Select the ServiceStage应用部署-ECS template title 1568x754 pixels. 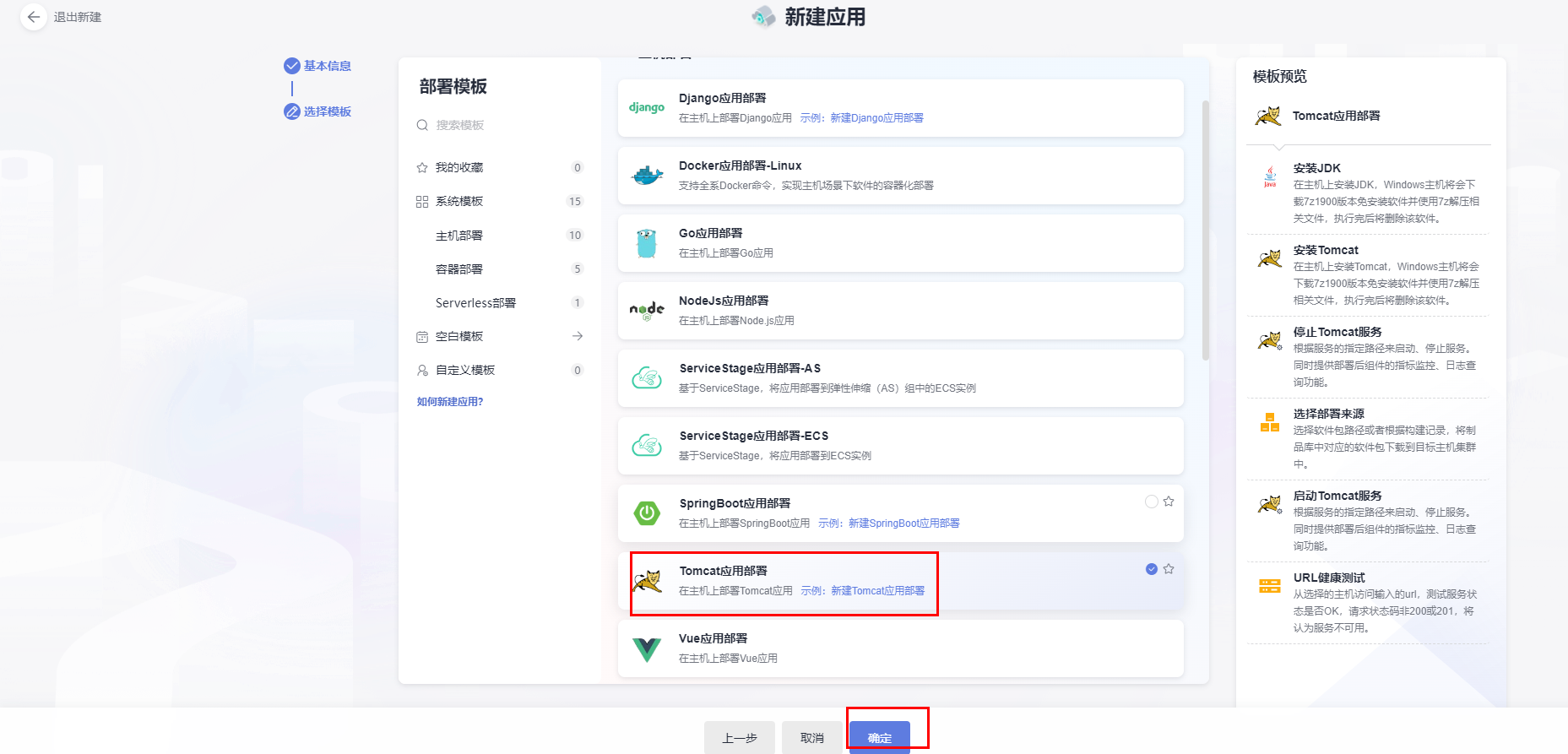click(754, 436)
